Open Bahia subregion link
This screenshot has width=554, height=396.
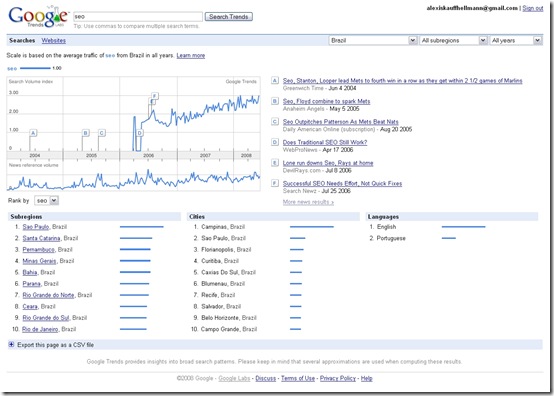30,272
